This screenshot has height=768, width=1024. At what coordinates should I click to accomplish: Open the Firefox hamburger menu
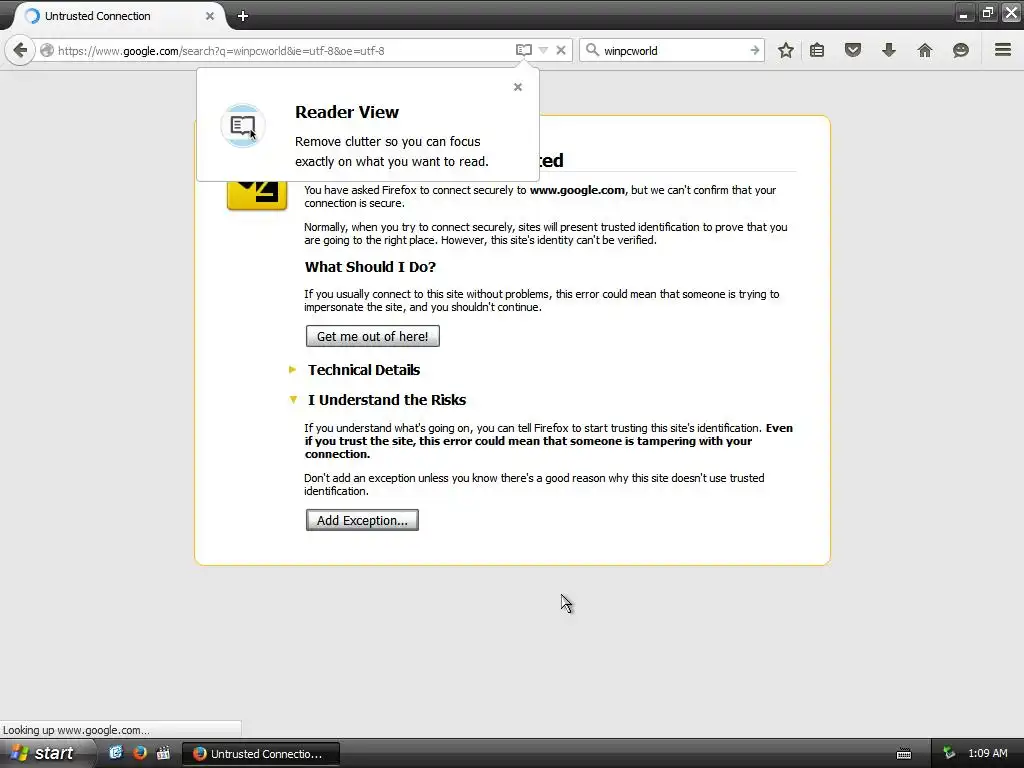pyautogui.click(x=1003, y=50)
